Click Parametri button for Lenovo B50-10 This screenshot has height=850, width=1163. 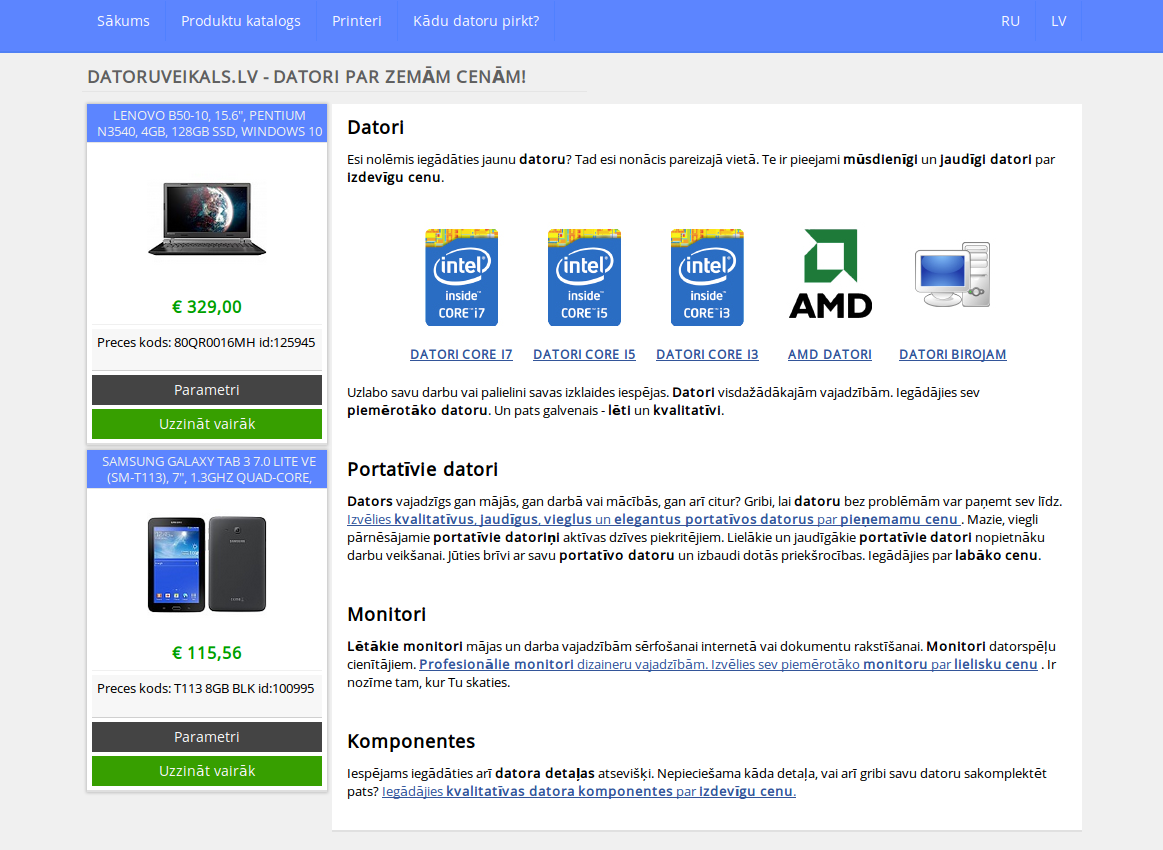(x=207, y=390)
